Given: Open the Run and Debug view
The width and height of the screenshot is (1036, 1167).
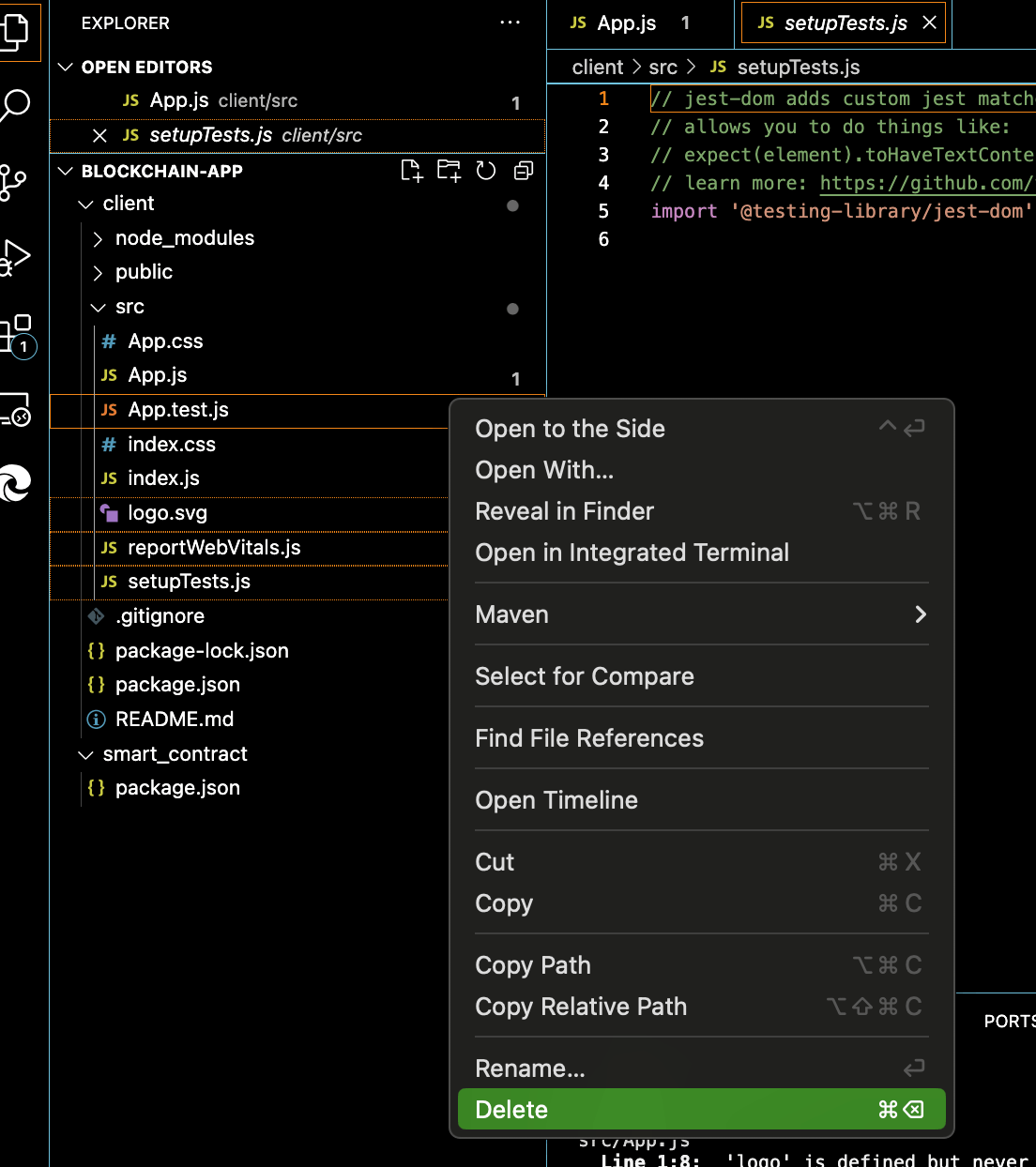Looking at the screenshot, I should (15, 256).
